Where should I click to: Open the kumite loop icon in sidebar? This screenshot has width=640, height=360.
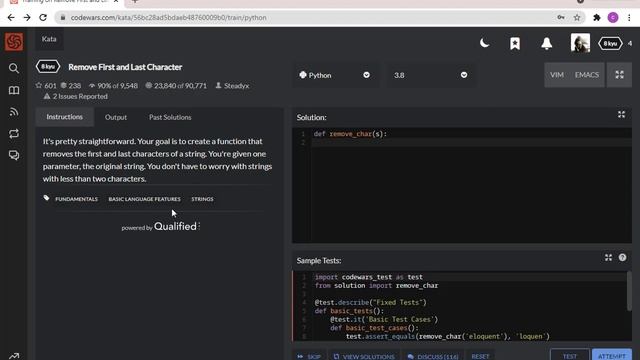(14, 133)
